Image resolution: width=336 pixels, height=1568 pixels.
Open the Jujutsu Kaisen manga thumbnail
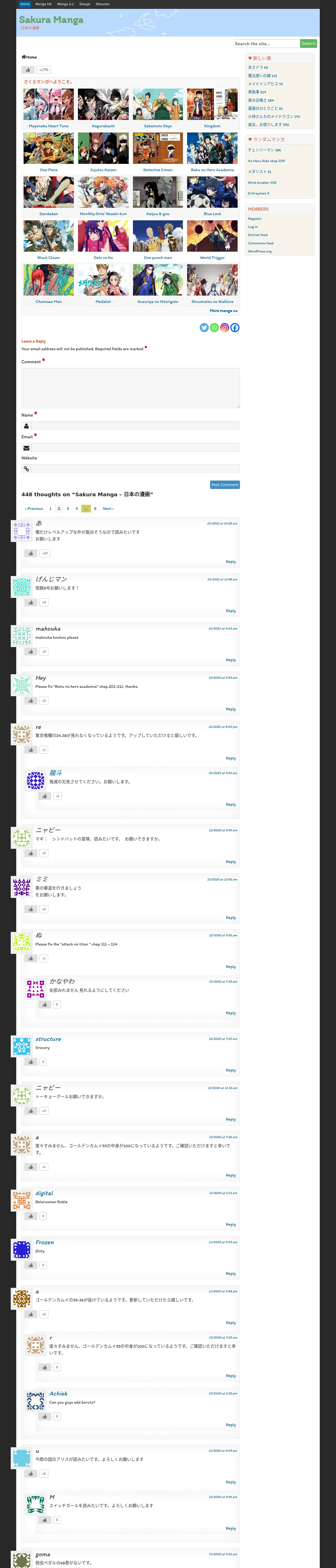tap(103, 148)
